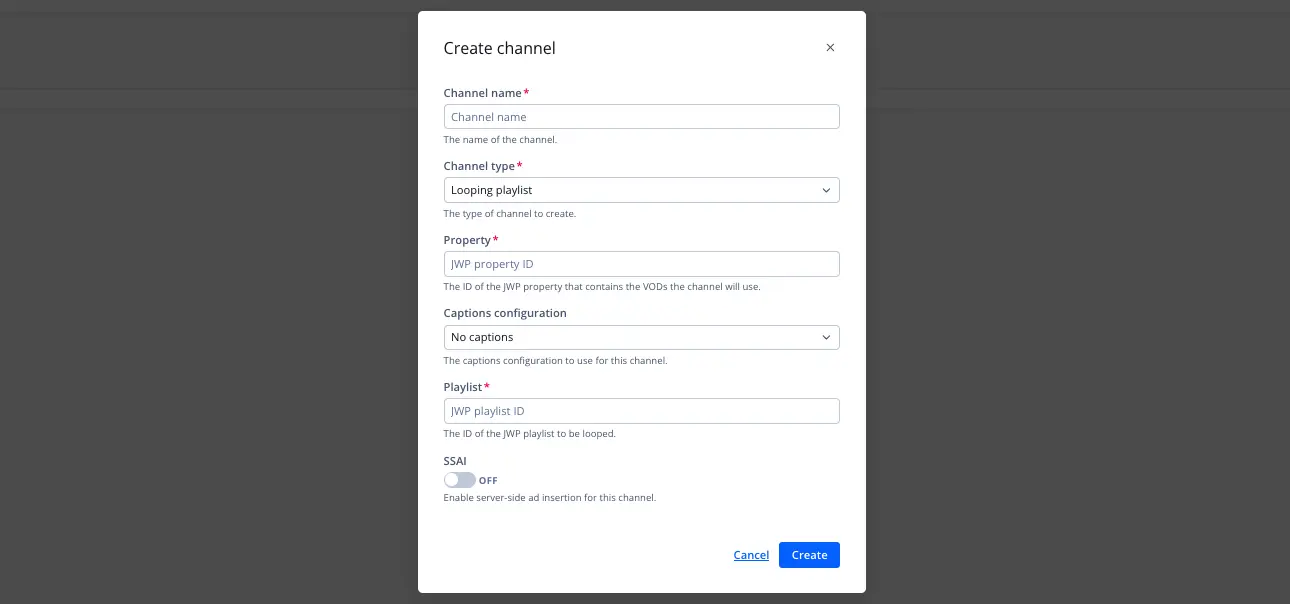The height and width of the screenshot is (604, 1290).
Task: Toggle the SSAI switch off position
Action: [458, 480]
